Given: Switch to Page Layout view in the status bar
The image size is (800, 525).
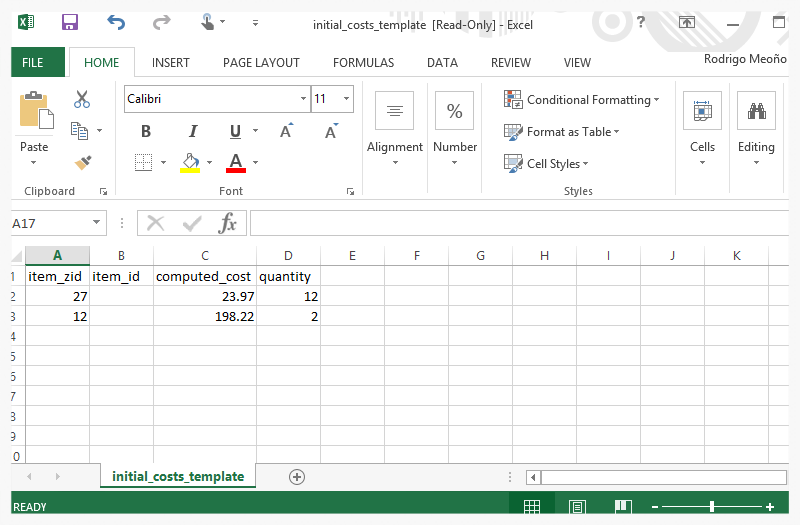Looking at the screenshot, I should (577, 507).
